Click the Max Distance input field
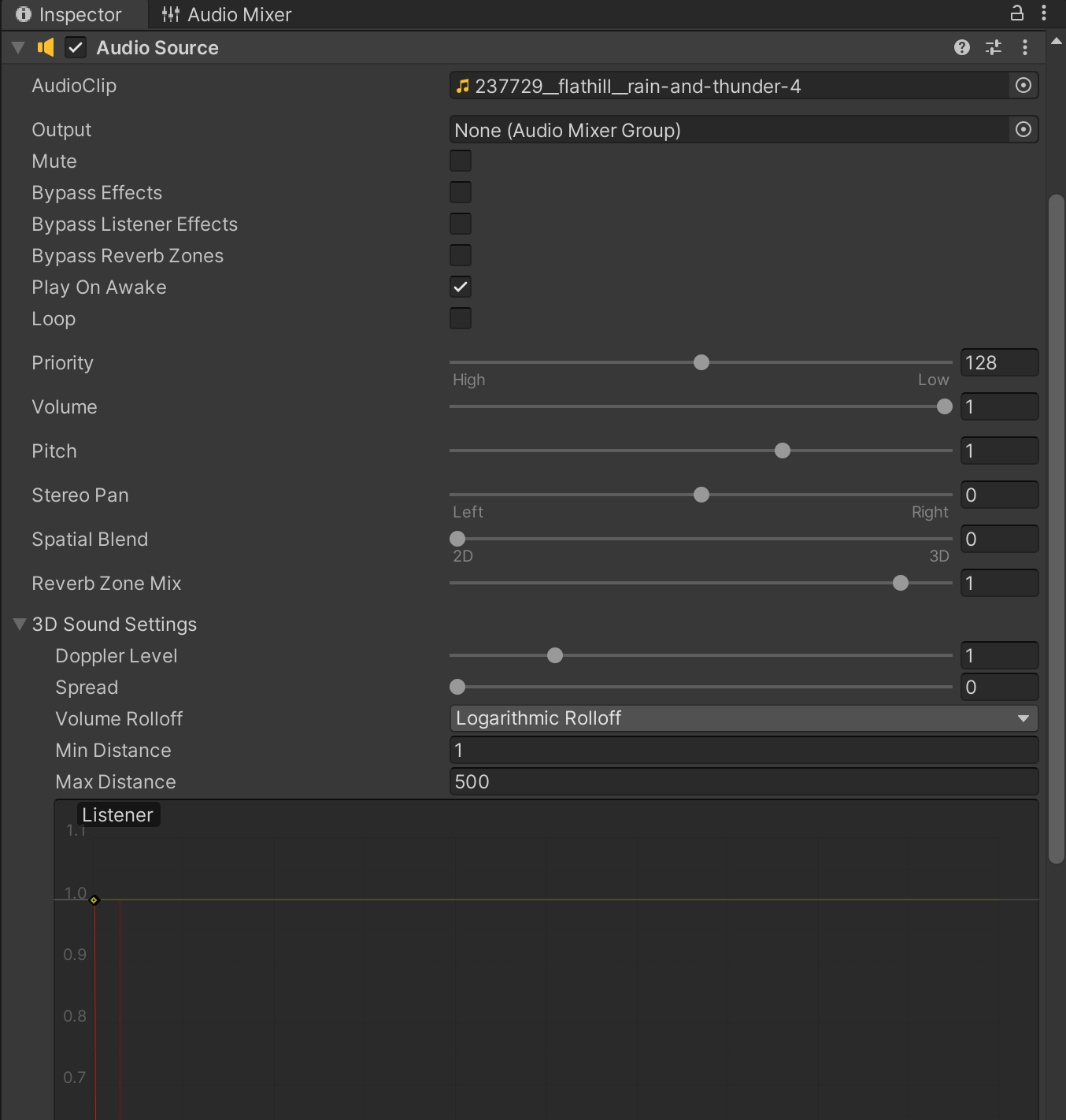 (743, 782)
